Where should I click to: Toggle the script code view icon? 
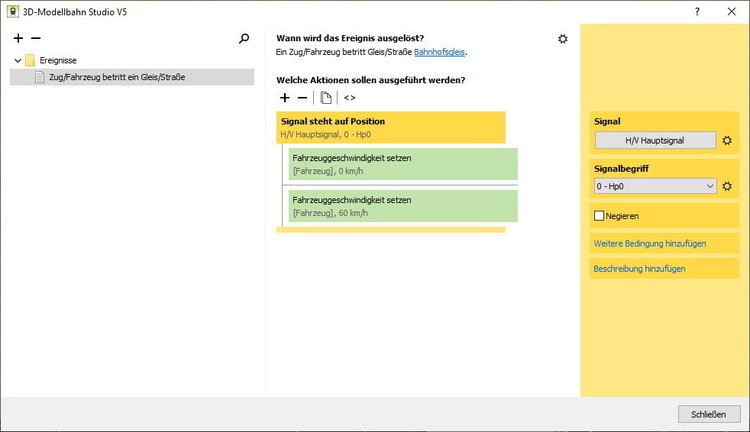tap(349, 98)
